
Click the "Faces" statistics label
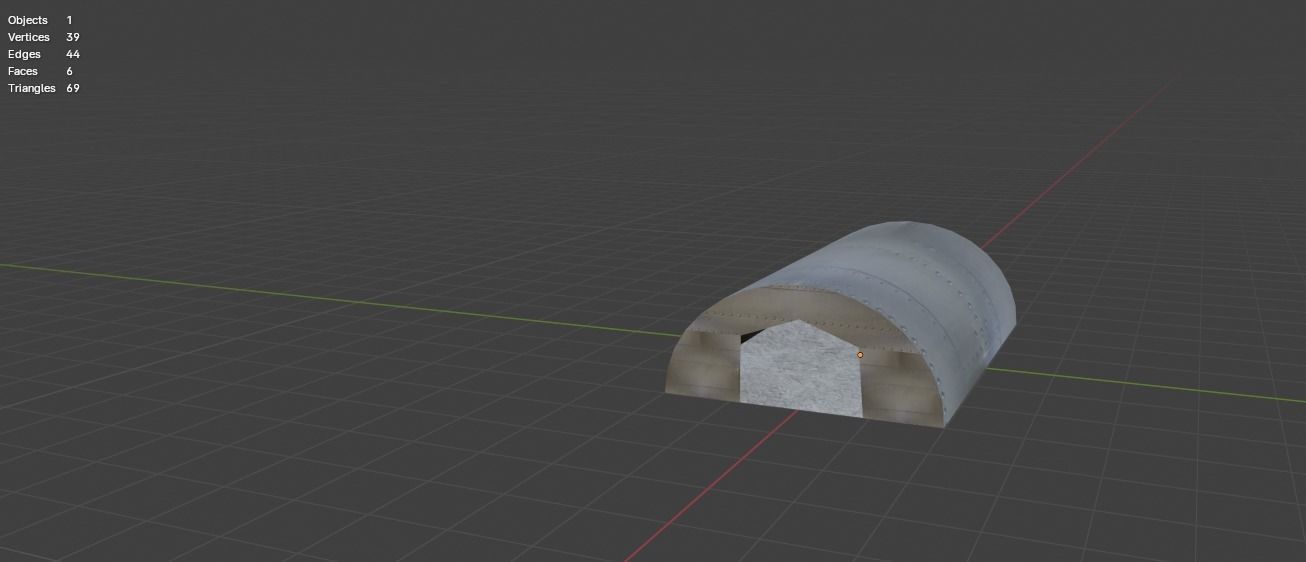coord(23,71)
